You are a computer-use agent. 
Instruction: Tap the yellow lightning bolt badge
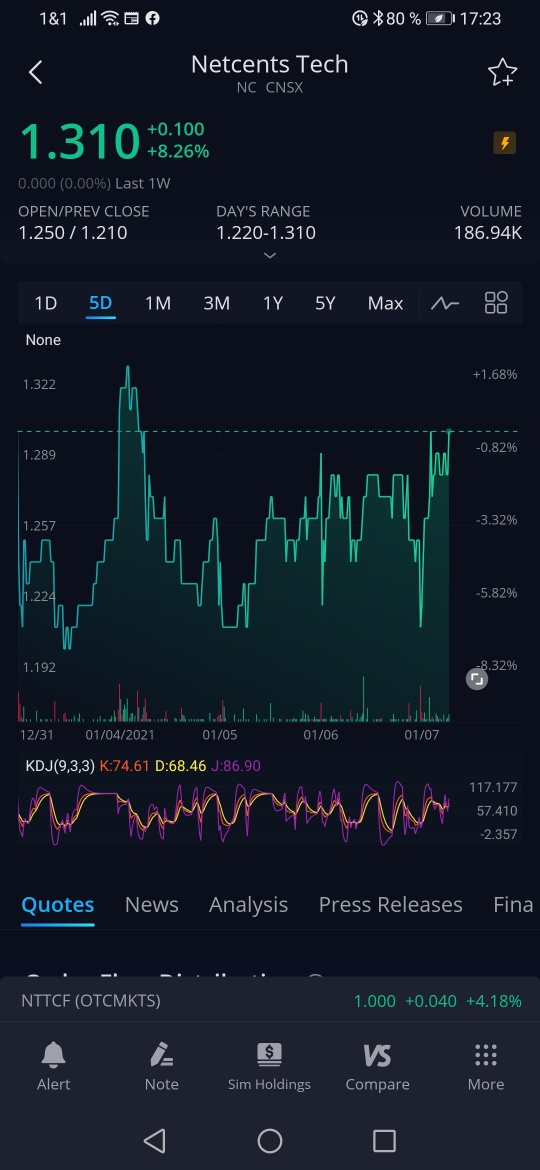[505, 143]
